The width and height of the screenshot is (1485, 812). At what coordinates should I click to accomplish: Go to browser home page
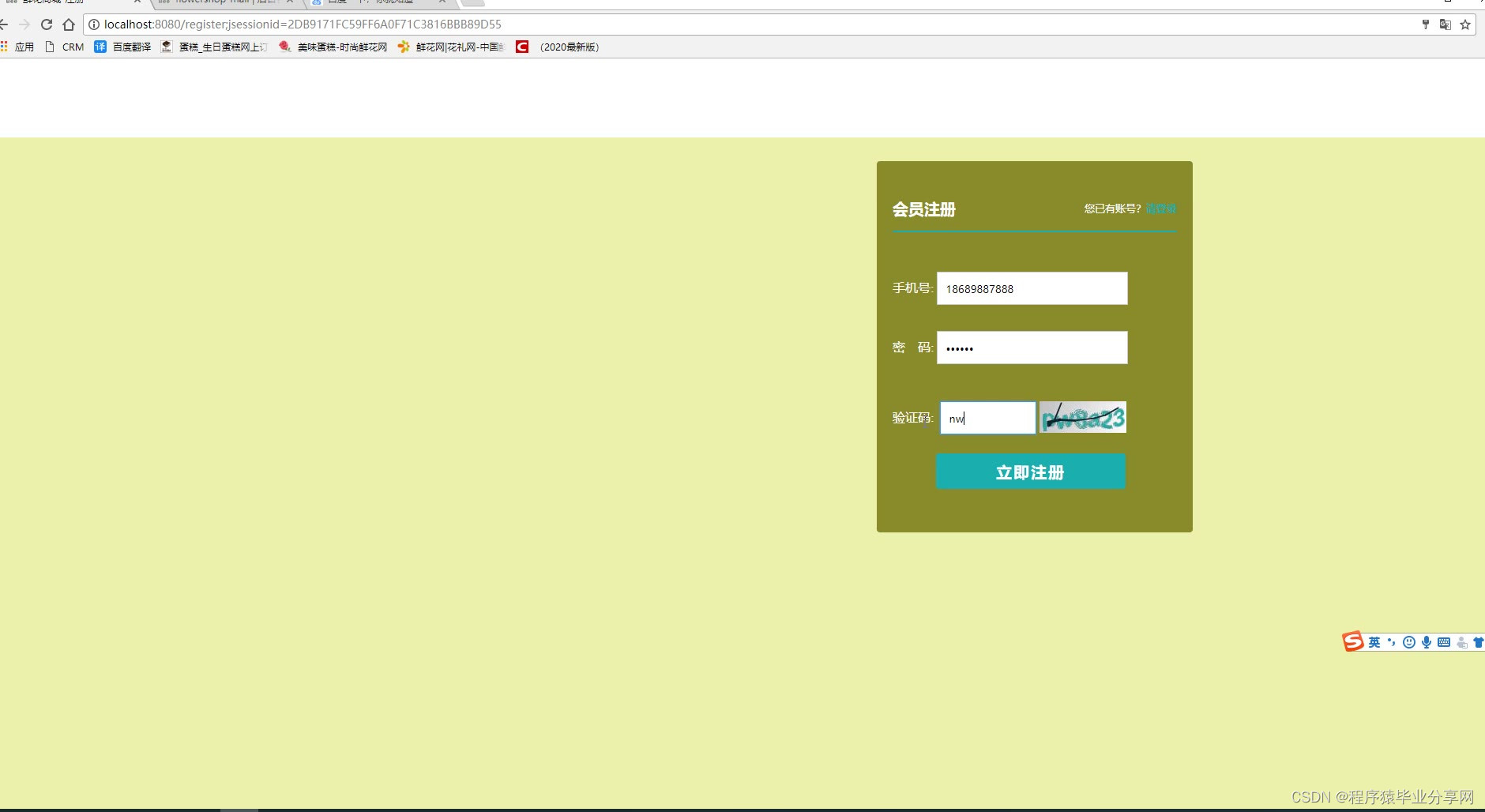point(69,24)
